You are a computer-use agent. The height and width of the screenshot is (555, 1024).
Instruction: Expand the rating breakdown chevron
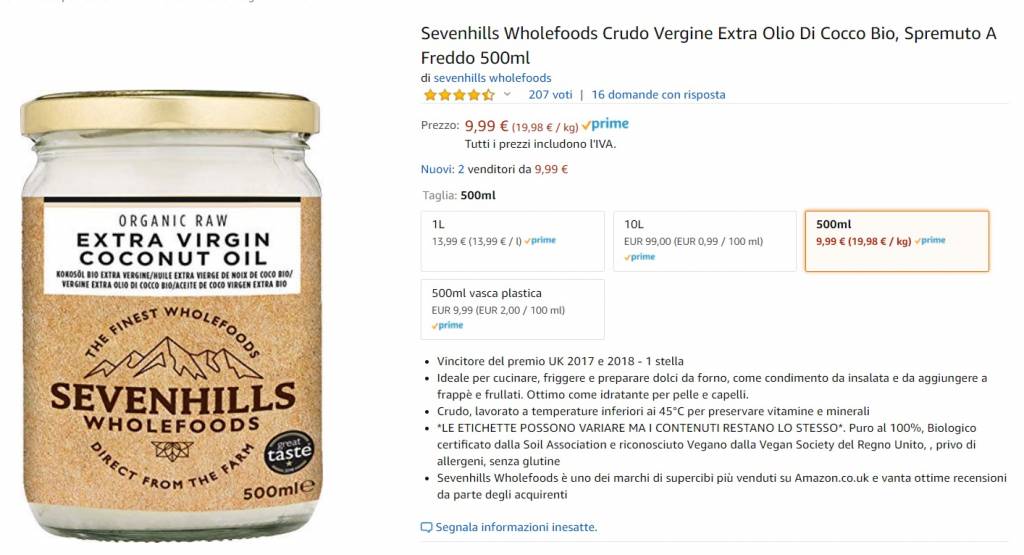[507, 95]
